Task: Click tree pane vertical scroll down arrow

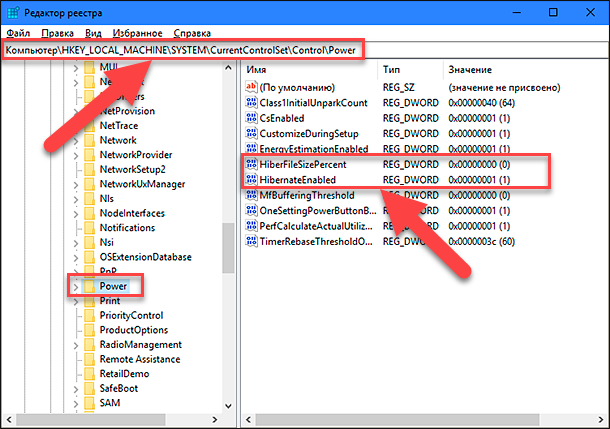Action: [228, 406]
